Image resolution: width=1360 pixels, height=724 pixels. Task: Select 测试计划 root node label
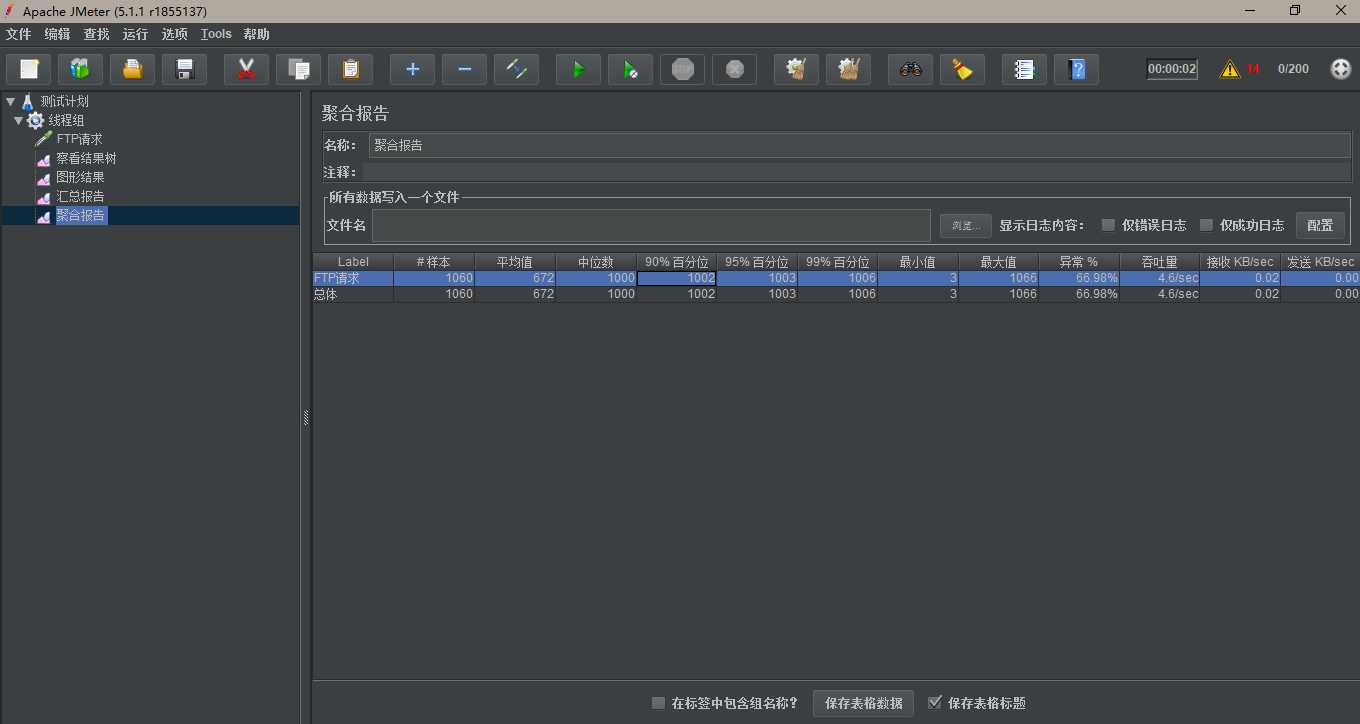(65, 101)
